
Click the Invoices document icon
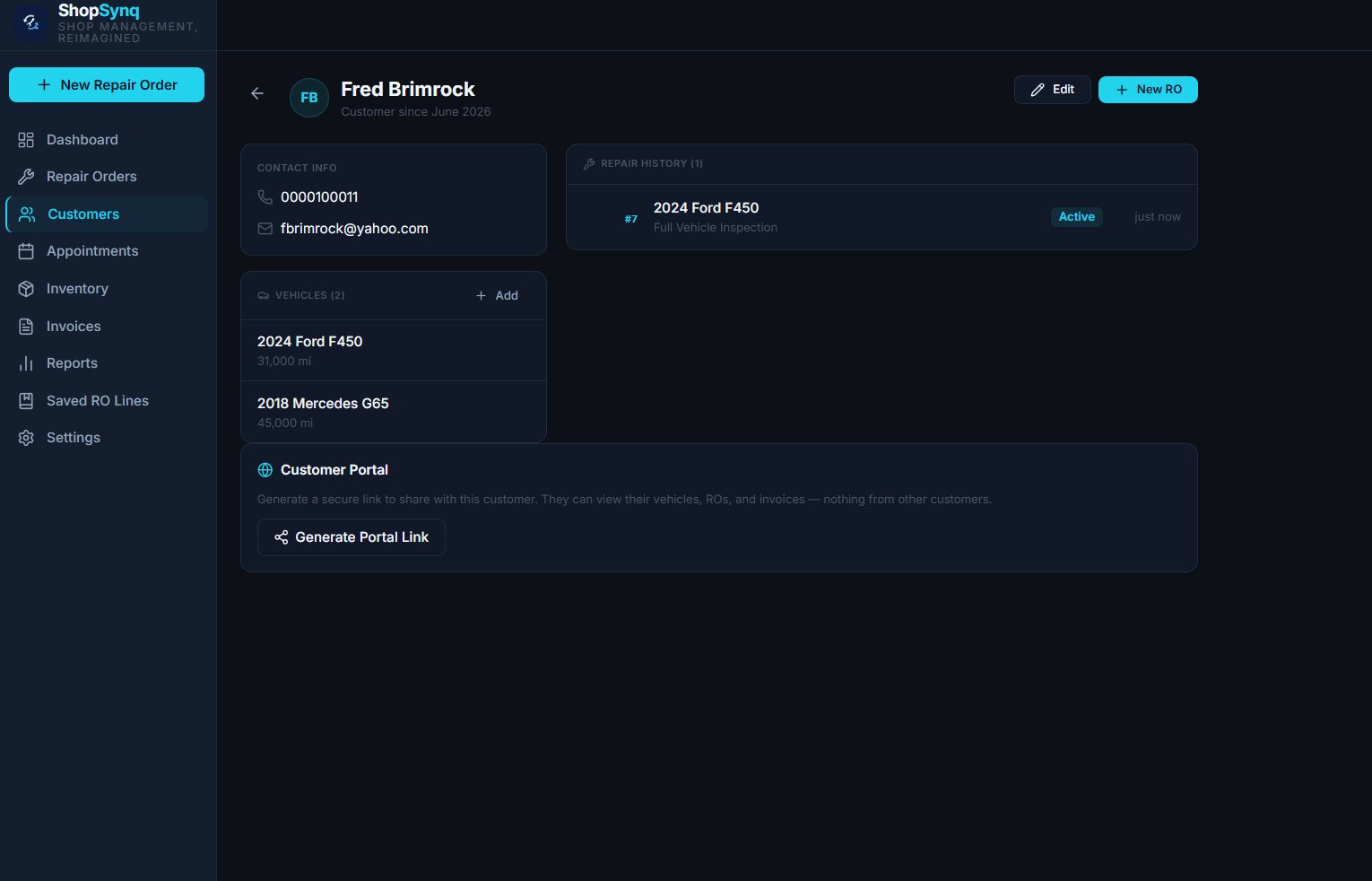[26, 327]
